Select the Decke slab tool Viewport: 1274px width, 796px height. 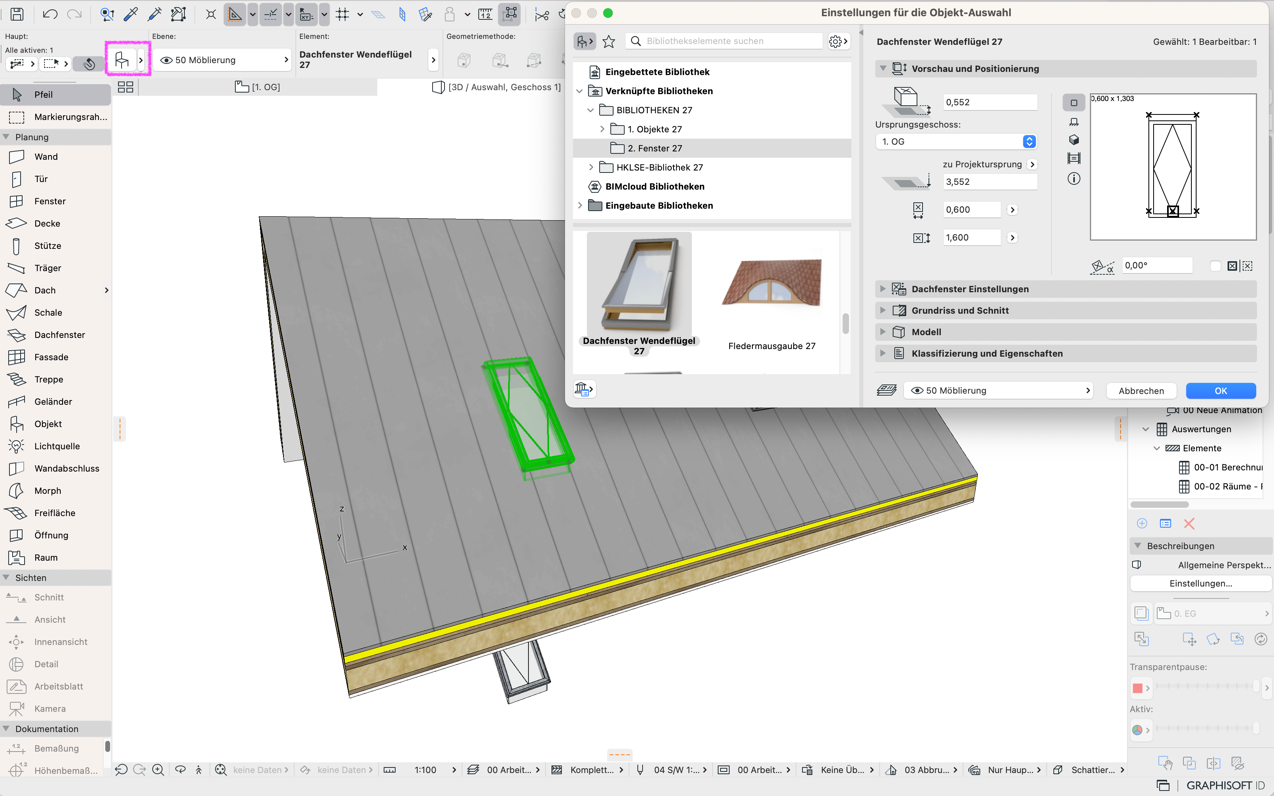(x=55, y=224)
